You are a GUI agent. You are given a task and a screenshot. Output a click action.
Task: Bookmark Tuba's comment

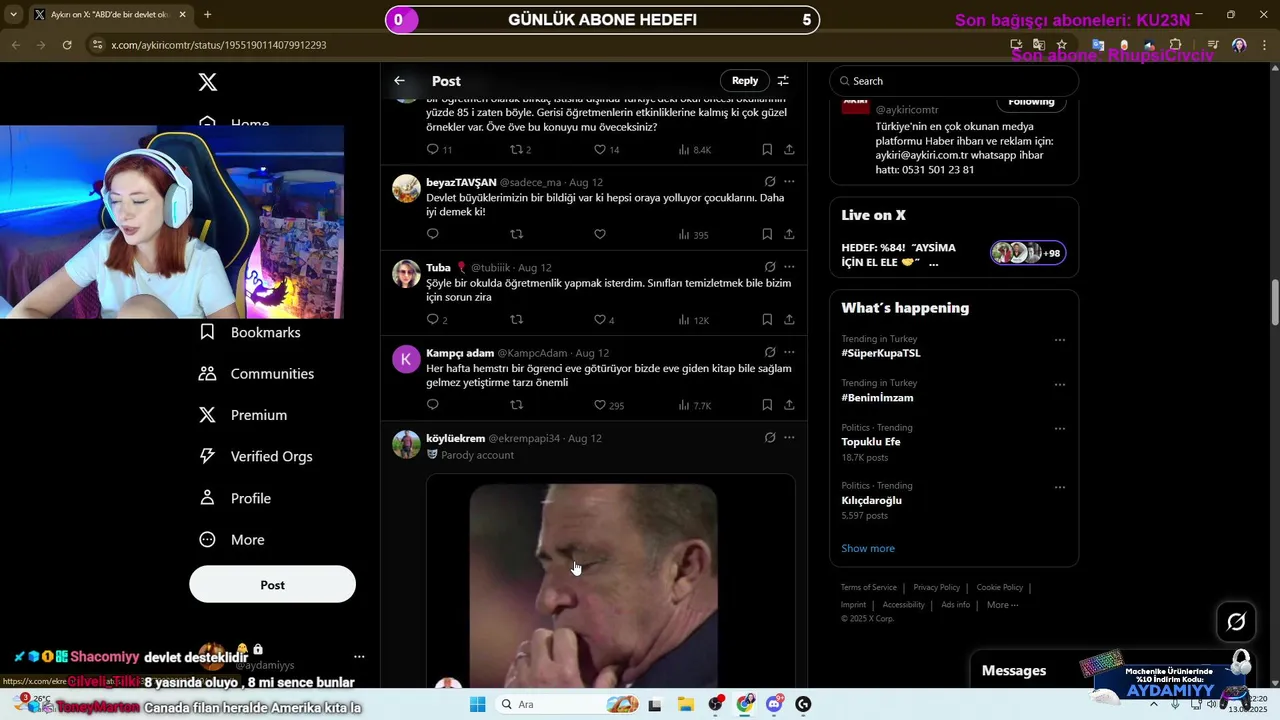[x=767, y=320]
